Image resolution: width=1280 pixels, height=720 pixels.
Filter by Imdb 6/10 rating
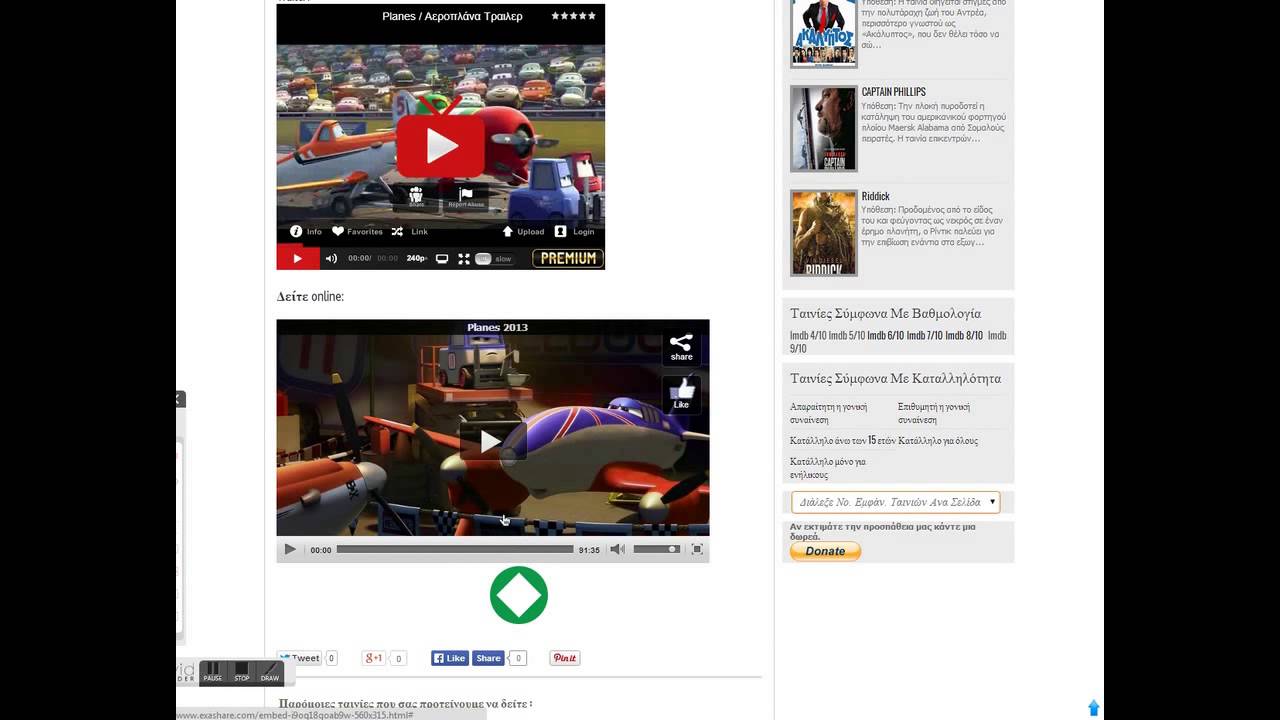[885, 335]
